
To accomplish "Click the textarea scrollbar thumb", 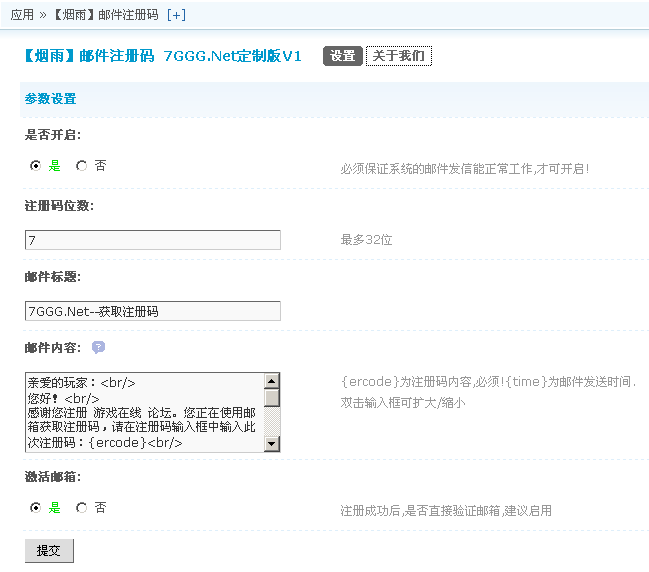I will pyautogui.click(x=272, y=398).
